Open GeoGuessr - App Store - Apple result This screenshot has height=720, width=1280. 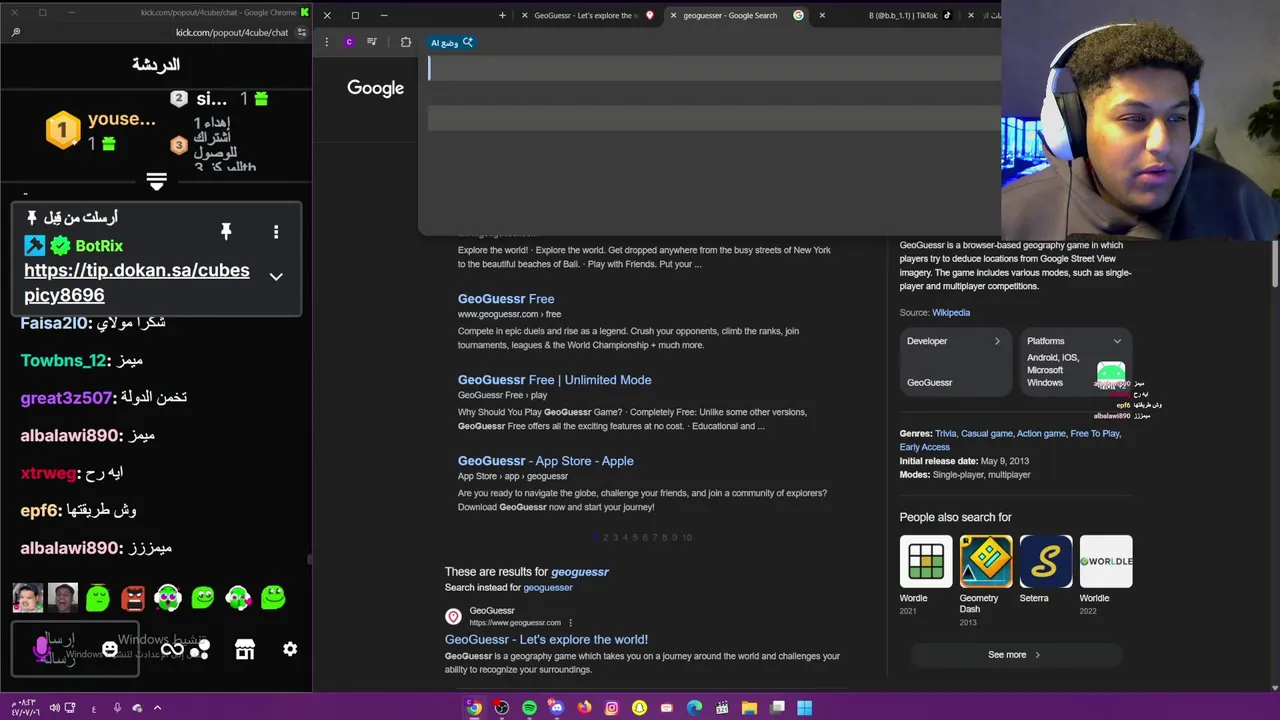click(545, 461)
